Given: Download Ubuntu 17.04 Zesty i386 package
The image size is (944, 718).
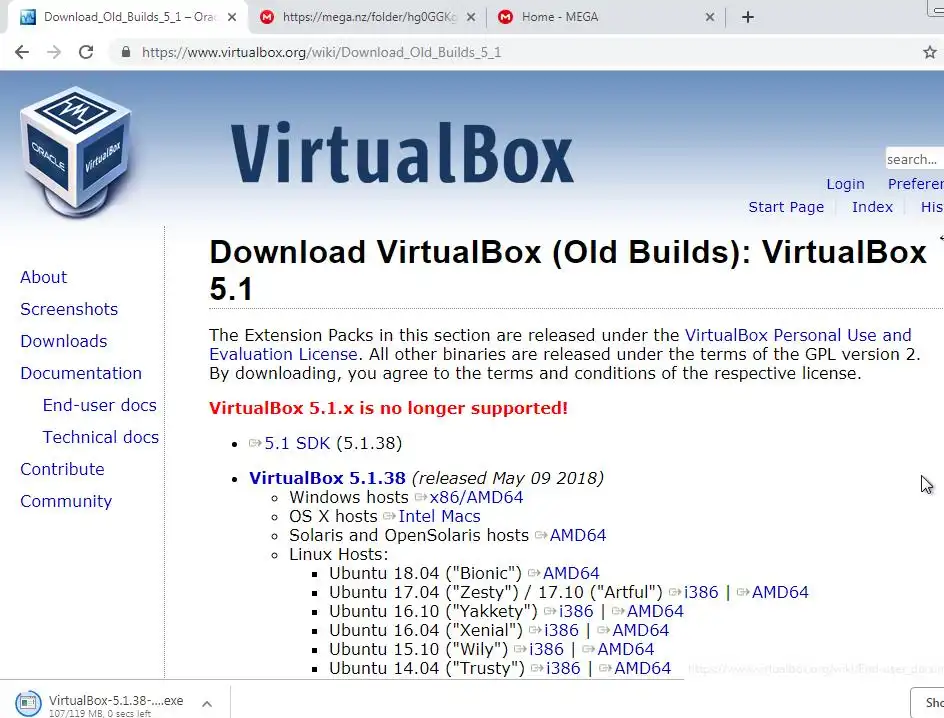Looking at the screenshot, I should coord(701,592).
